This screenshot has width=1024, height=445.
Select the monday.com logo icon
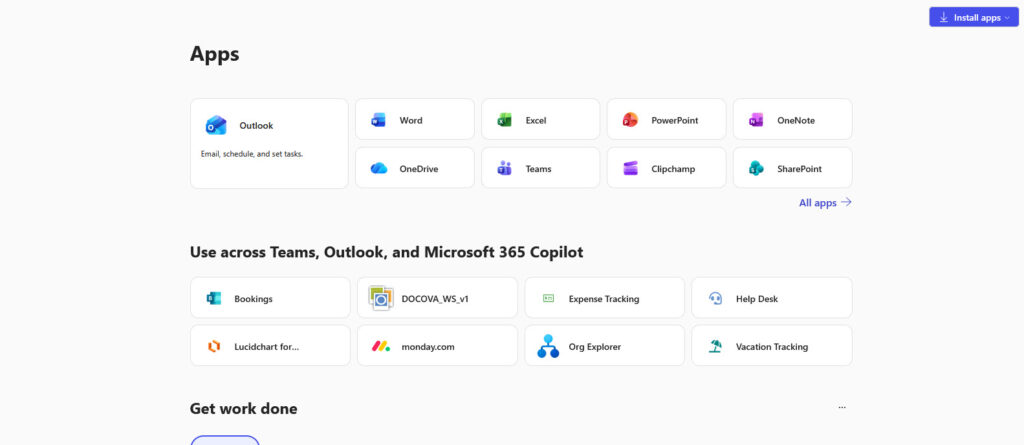[x=380, y=346]
